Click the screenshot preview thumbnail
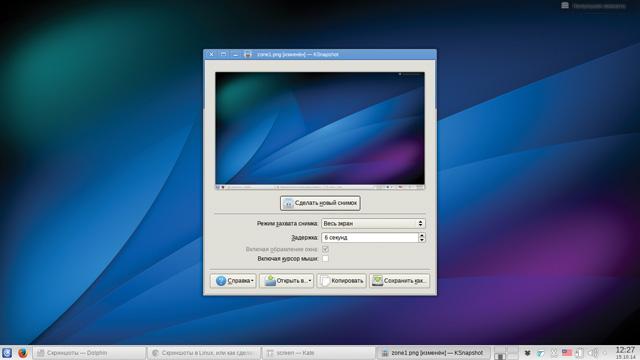This screenshot has height=360, width=640. click(320, 131)
